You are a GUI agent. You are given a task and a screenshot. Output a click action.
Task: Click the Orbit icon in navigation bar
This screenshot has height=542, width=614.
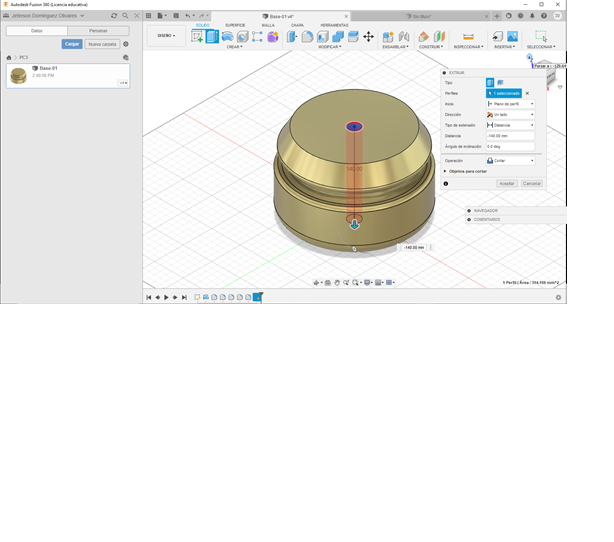pyautogui.click(x=316, y=282)
